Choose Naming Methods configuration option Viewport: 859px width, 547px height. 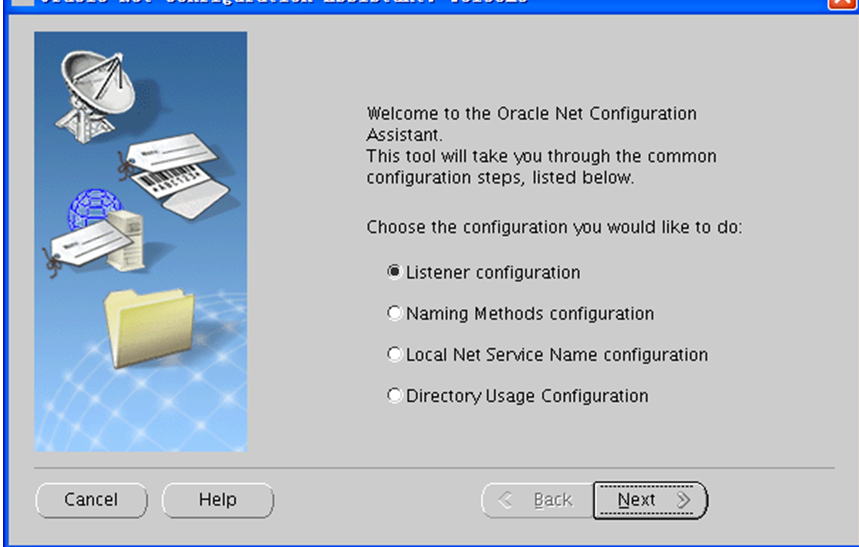click(394, 313)
